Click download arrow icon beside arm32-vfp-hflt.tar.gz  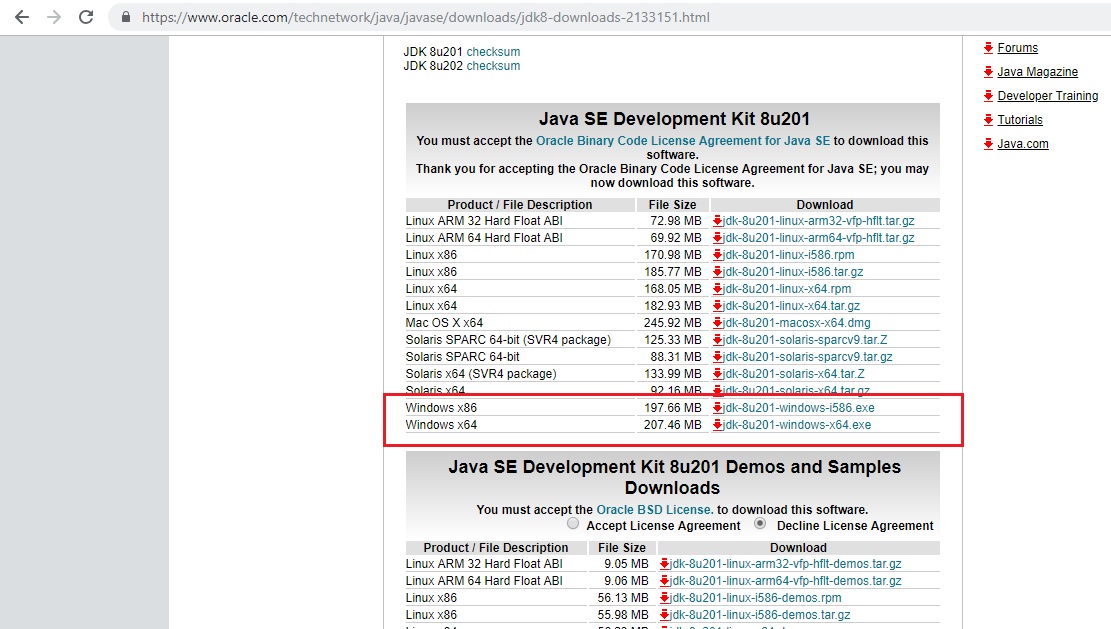click(x=718, y=221)
